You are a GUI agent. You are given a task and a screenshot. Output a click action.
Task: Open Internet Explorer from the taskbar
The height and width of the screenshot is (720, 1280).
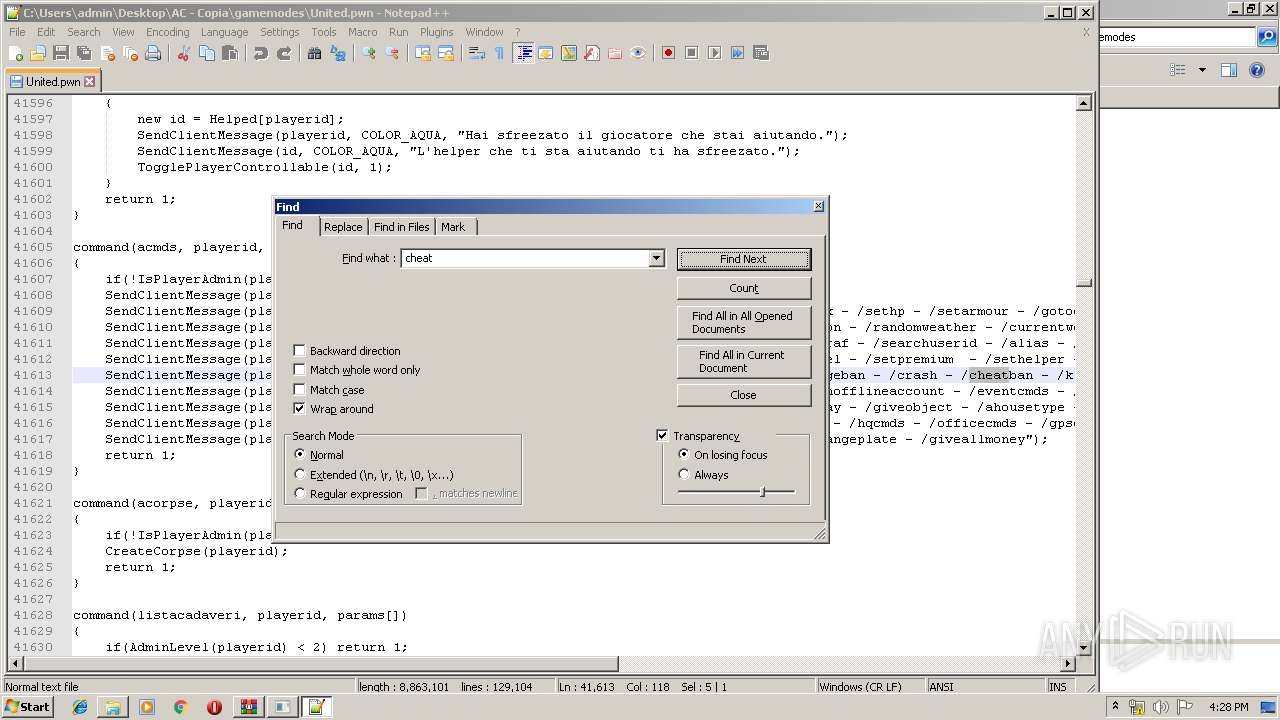pyautogui.click(x=80, y=707)
